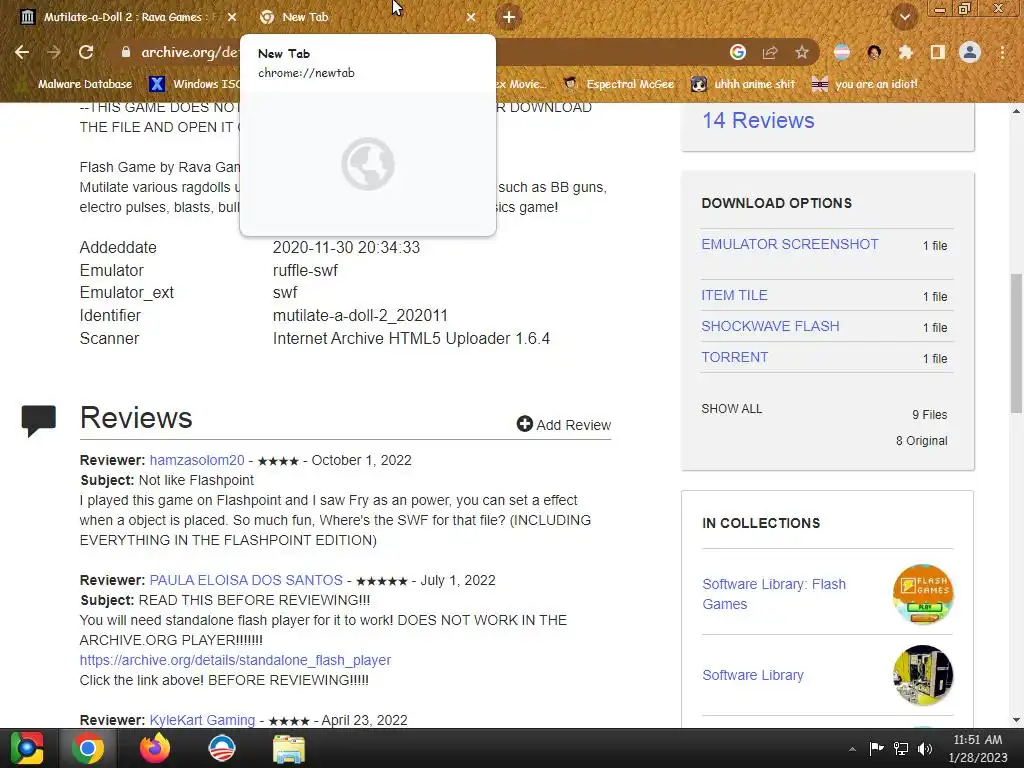Open the you are an idiot bookmark
The image size is (1024, 768).
tap(865, 84)
